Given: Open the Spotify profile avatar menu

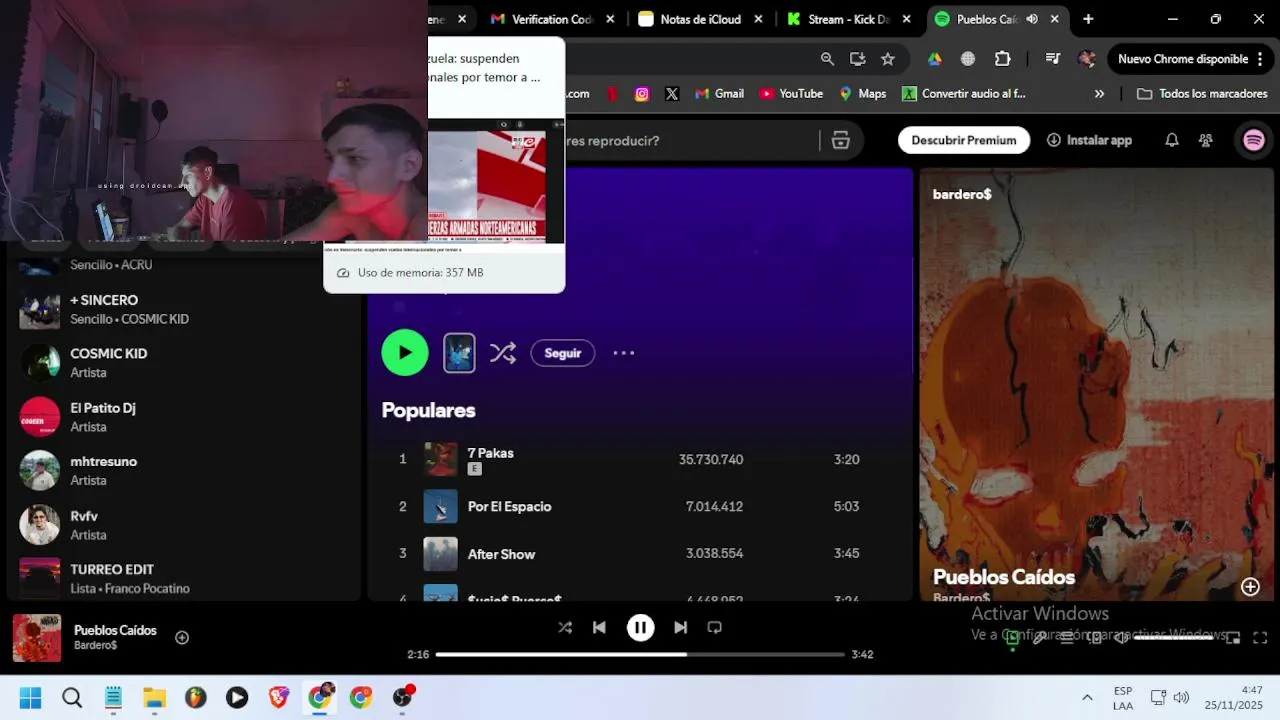Looking at the screenshot, I should (1254, 140).
